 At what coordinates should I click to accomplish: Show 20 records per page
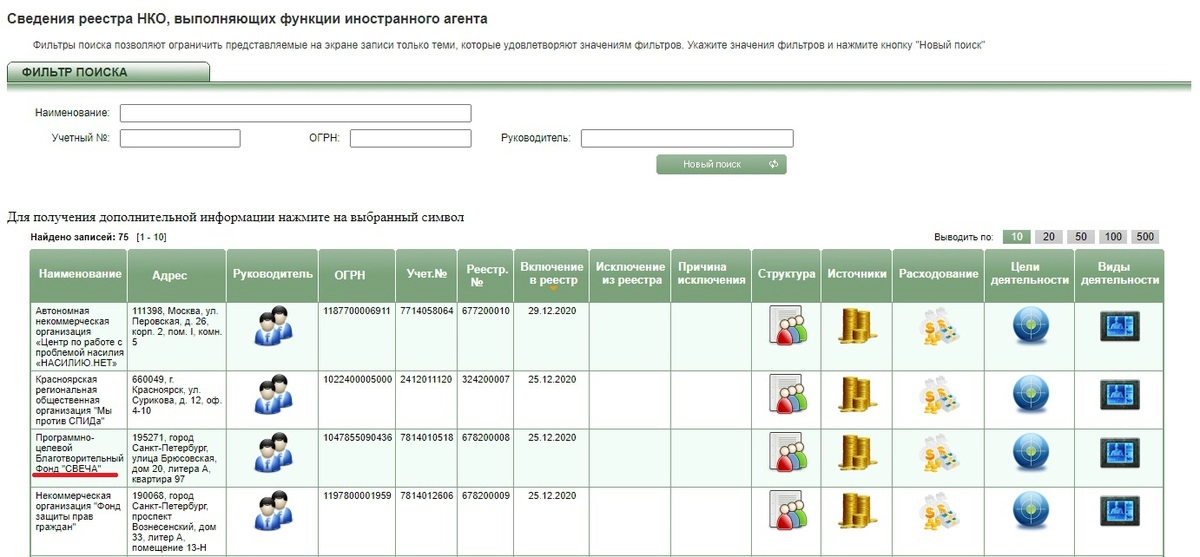point(1048,237)
